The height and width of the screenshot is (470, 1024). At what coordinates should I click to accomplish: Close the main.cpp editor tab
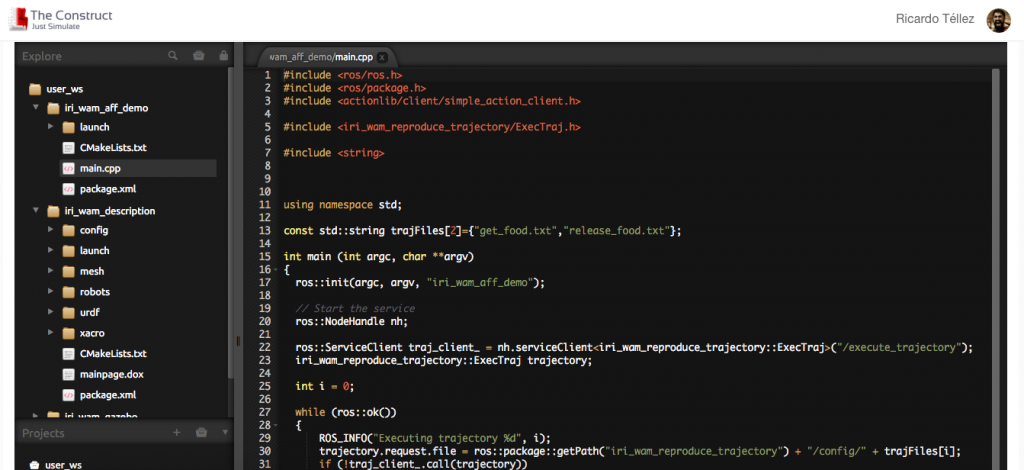click(x=382, y=57)
